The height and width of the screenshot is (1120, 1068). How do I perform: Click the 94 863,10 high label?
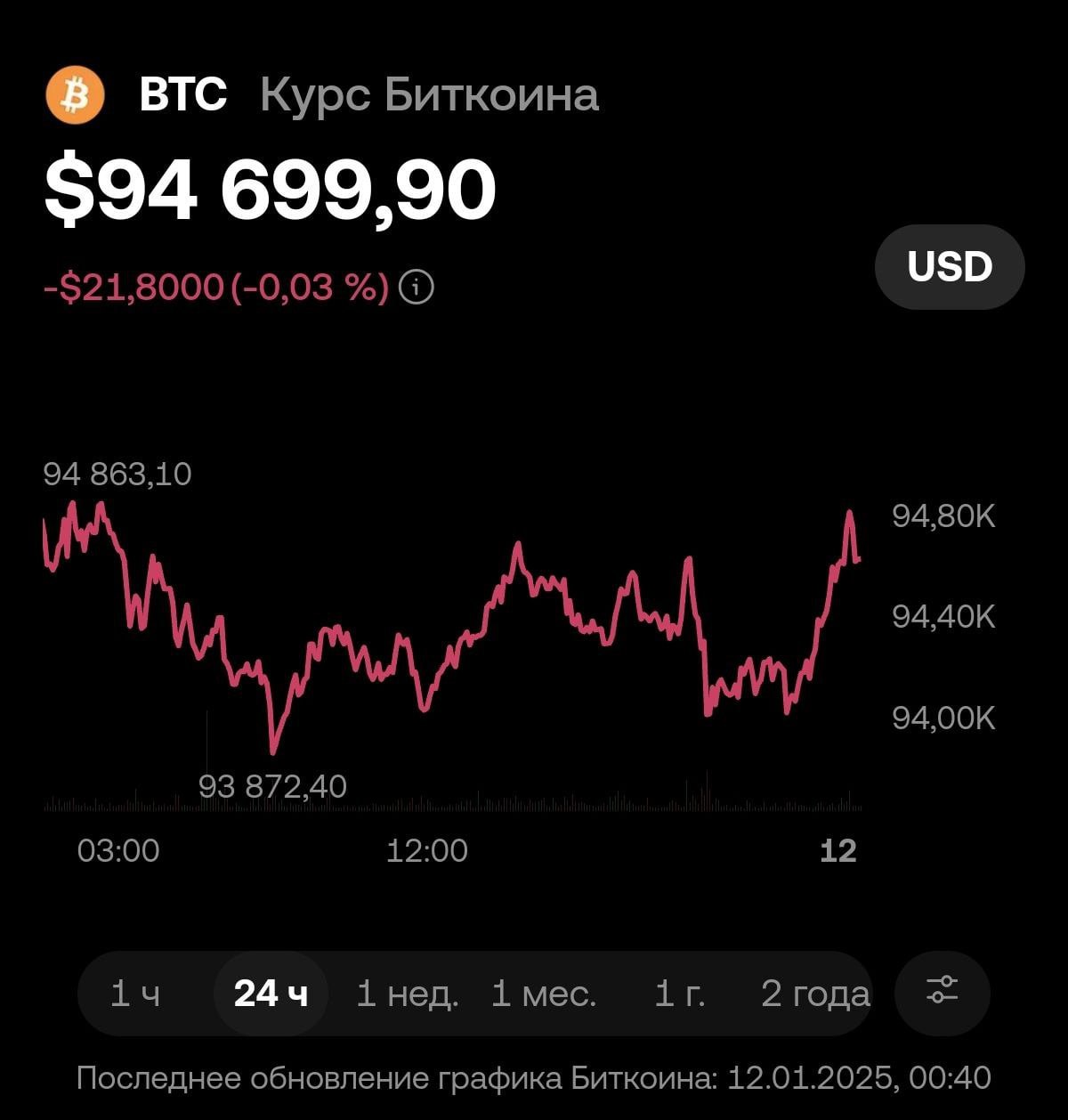pyautogui.click(x=117, y=474)
